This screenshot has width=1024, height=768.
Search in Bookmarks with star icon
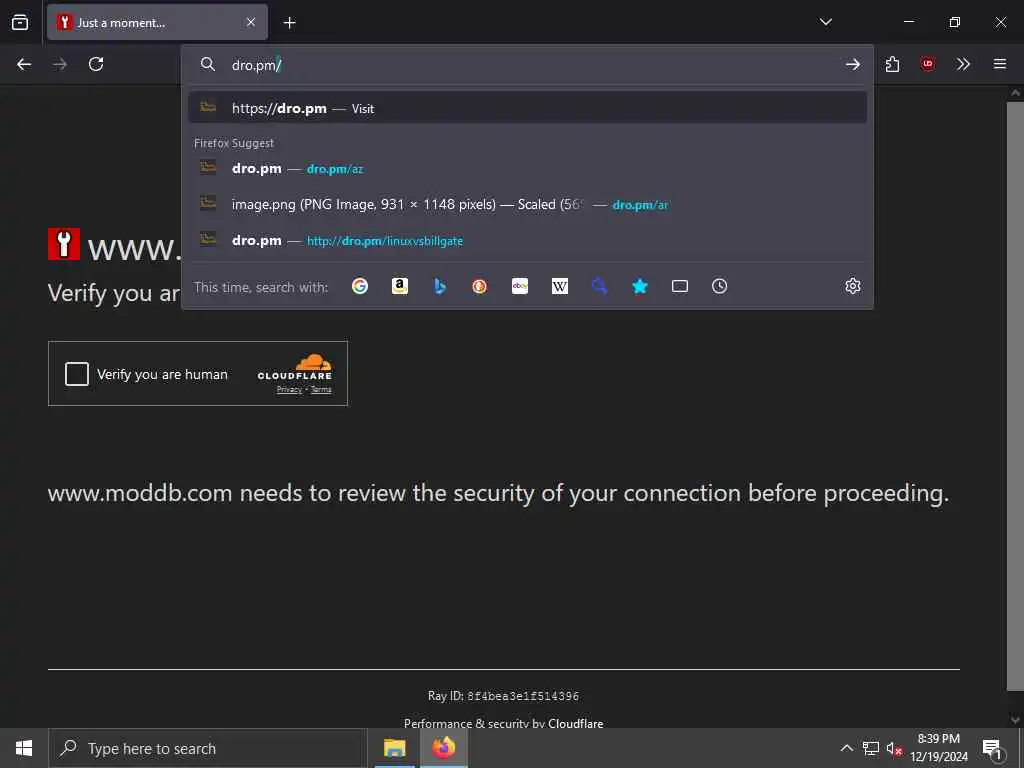640,286
